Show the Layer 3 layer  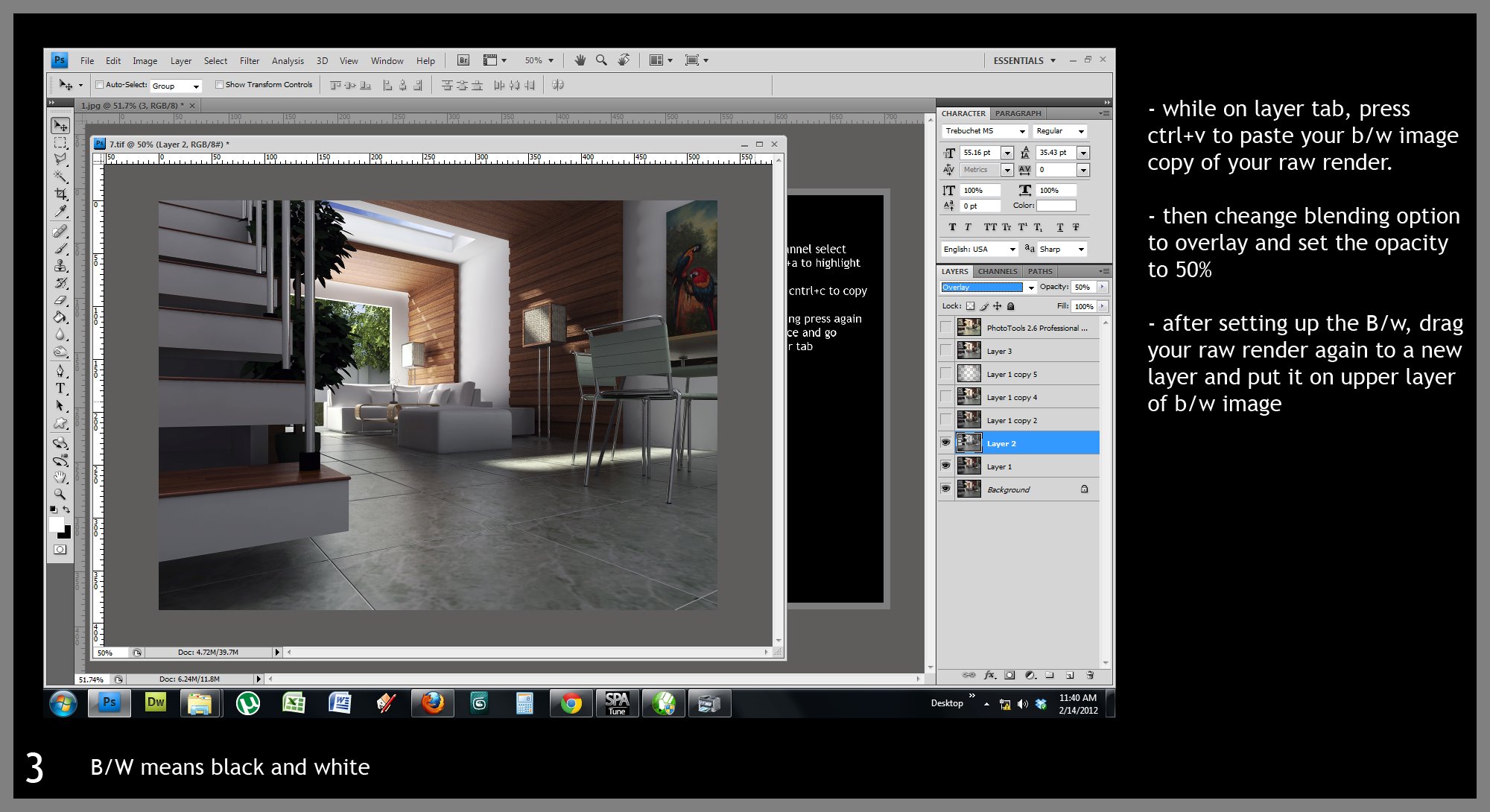[945, 350]
